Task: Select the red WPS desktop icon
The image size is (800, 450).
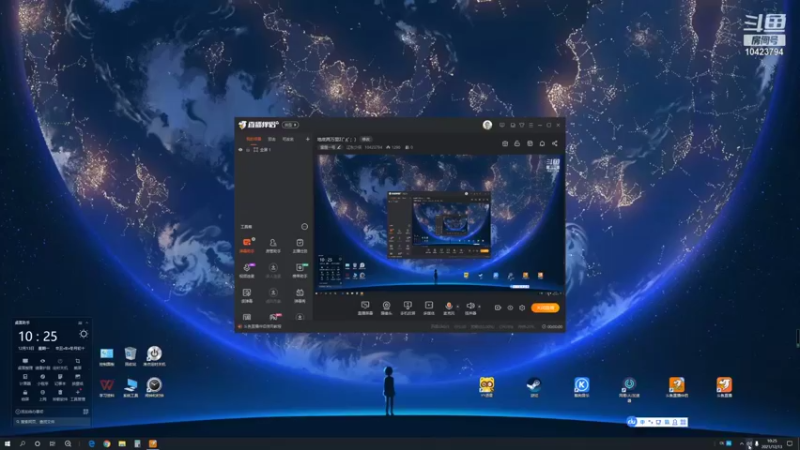Action: tap(106, 387)
